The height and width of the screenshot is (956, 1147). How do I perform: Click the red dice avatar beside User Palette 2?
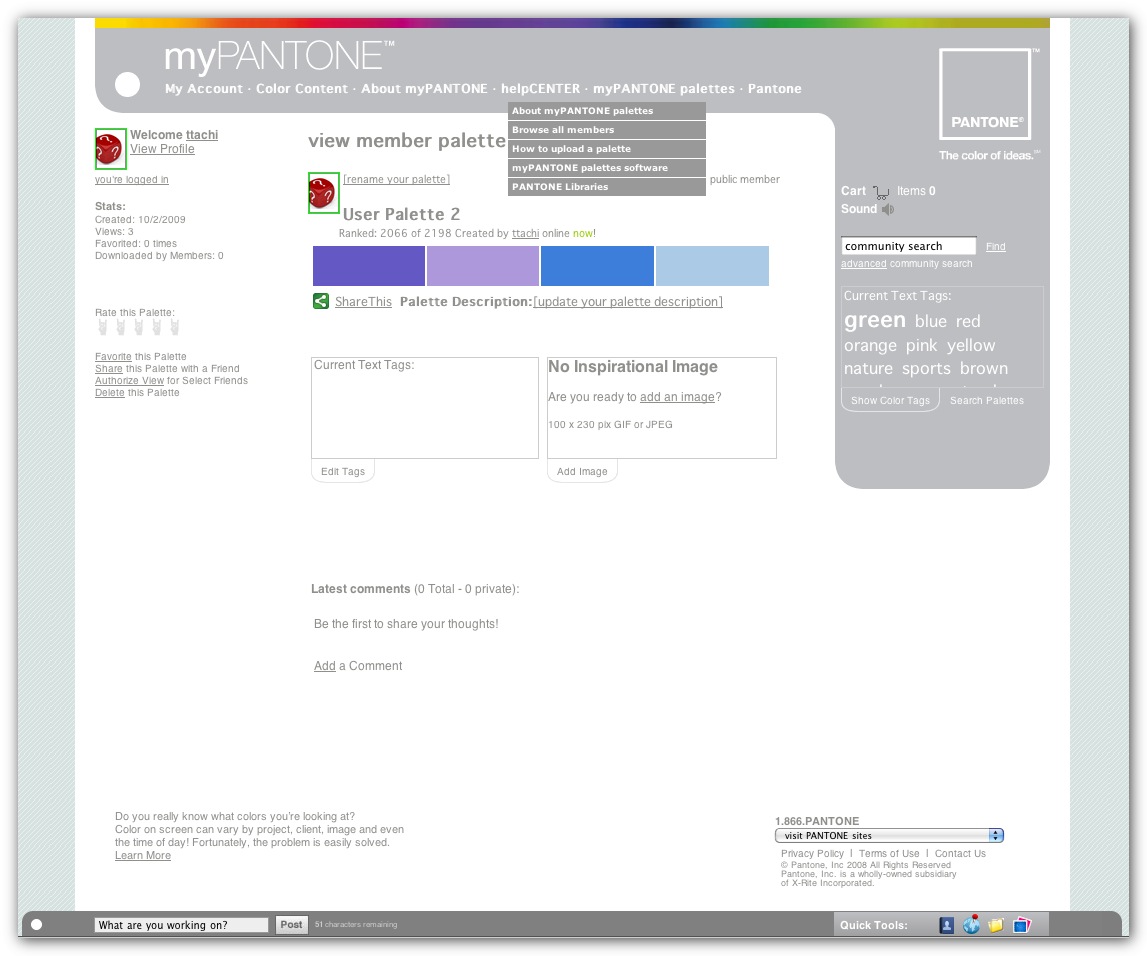pyautogui.click(x=323, y=193)
